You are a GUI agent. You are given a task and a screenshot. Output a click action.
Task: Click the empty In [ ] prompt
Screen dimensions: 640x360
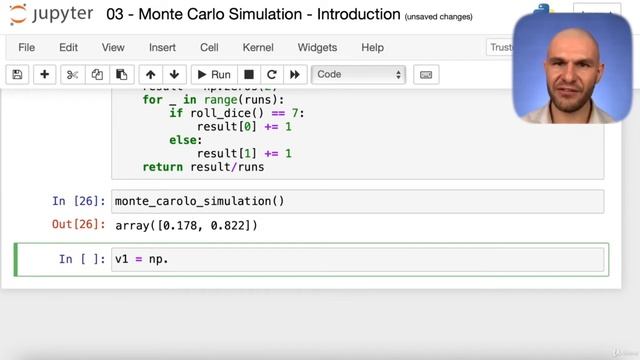click(82, 259)
